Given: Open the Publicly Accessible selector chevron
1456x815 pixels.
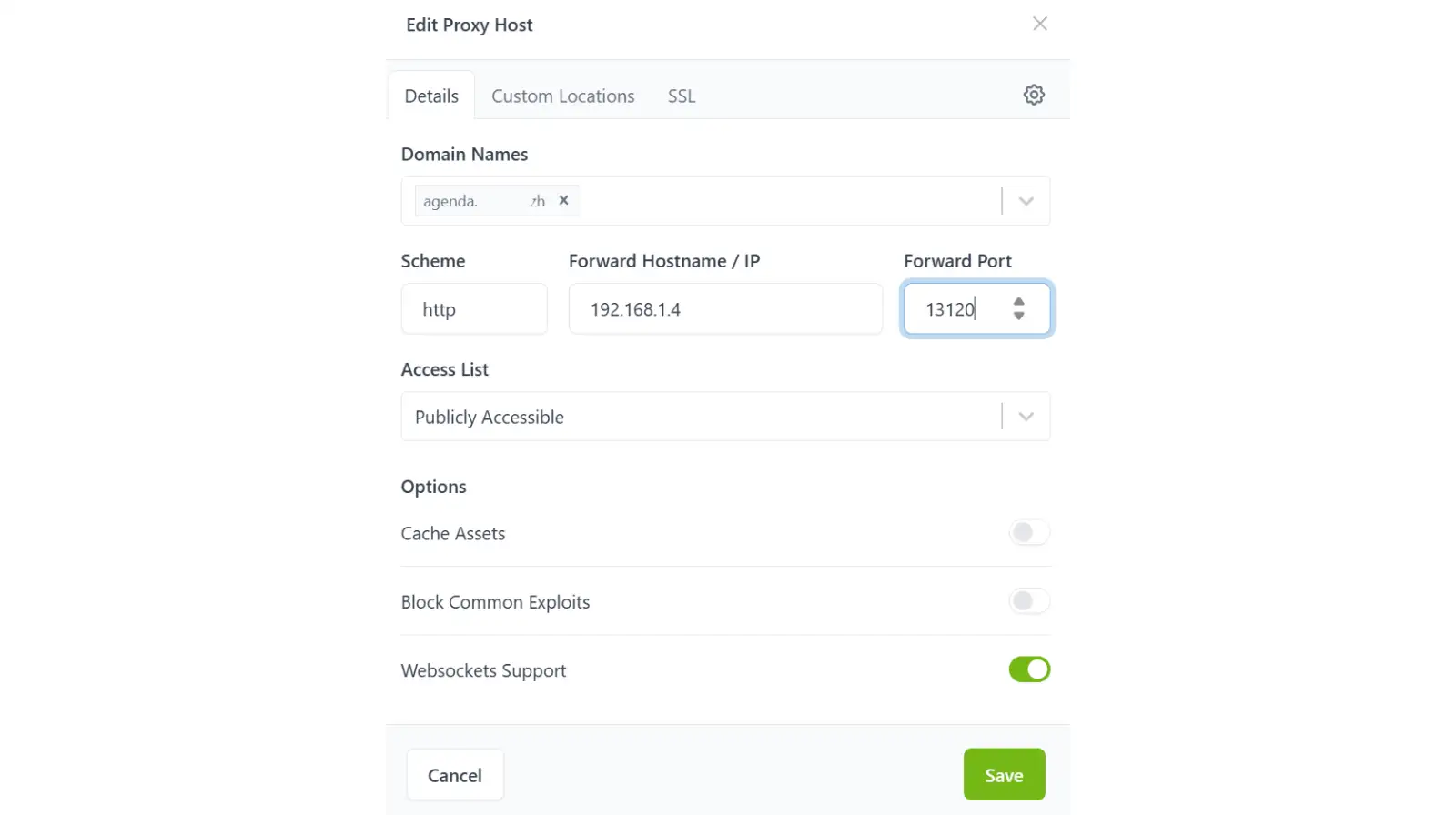Looking at the screenshot, I should (x=1026, y=416).
